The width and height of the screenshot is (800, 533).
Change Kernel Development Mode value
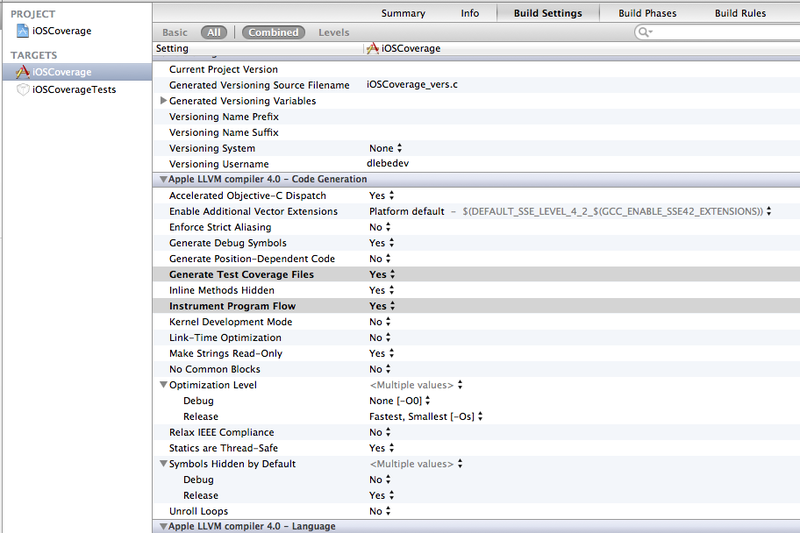380,322
